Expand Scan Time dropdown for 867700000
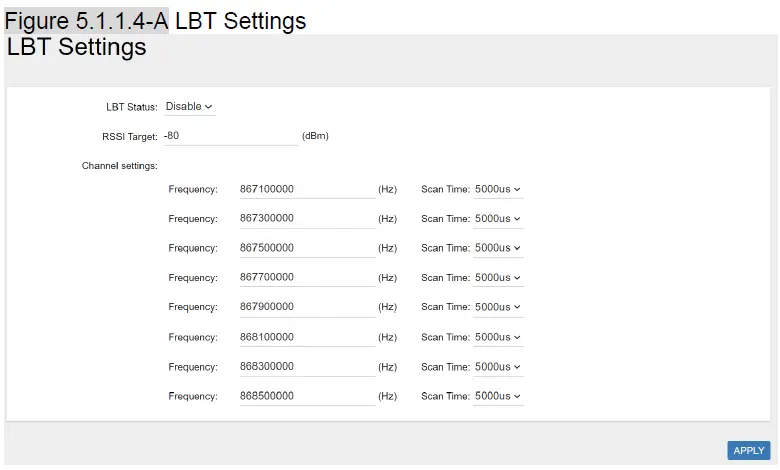780x470 pixels. [x=498, y=277]
